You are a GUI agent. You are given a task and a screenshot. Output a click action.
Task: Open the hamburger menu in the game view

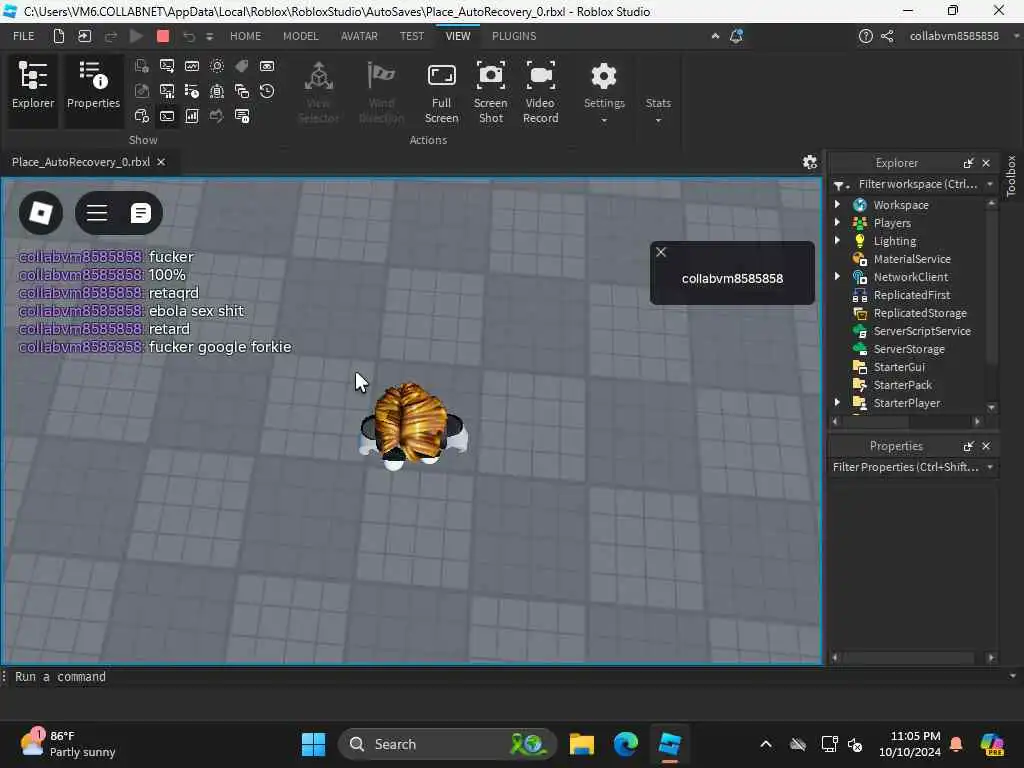pos(97,213)
